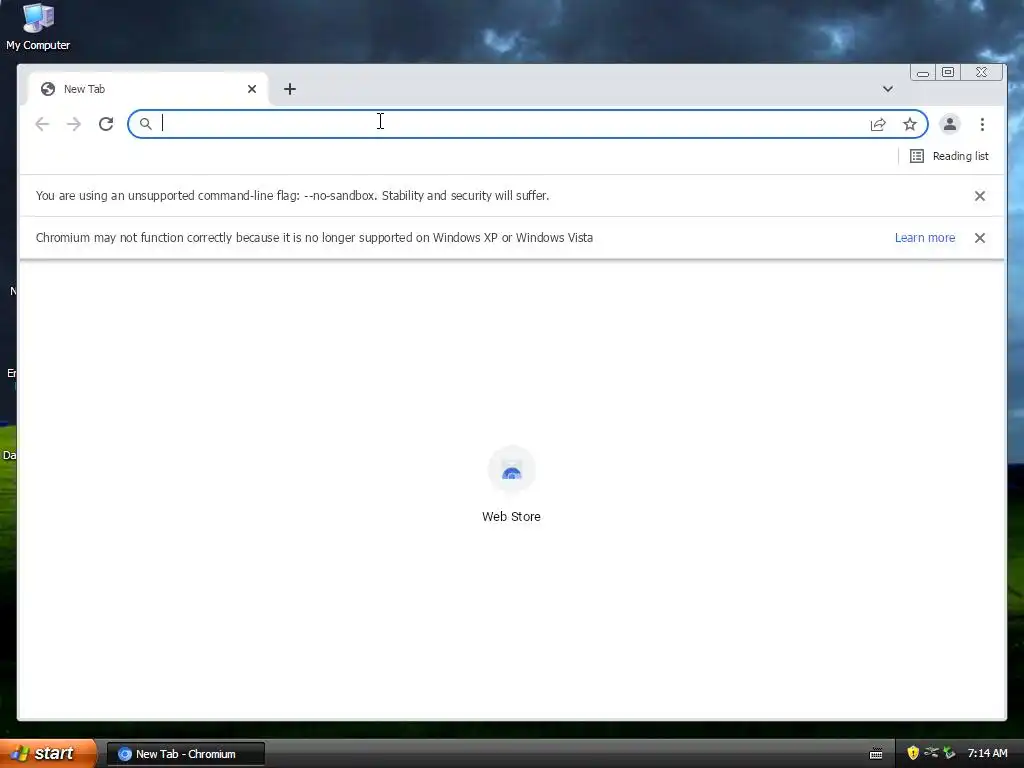Open the Windows start menu

48,753
